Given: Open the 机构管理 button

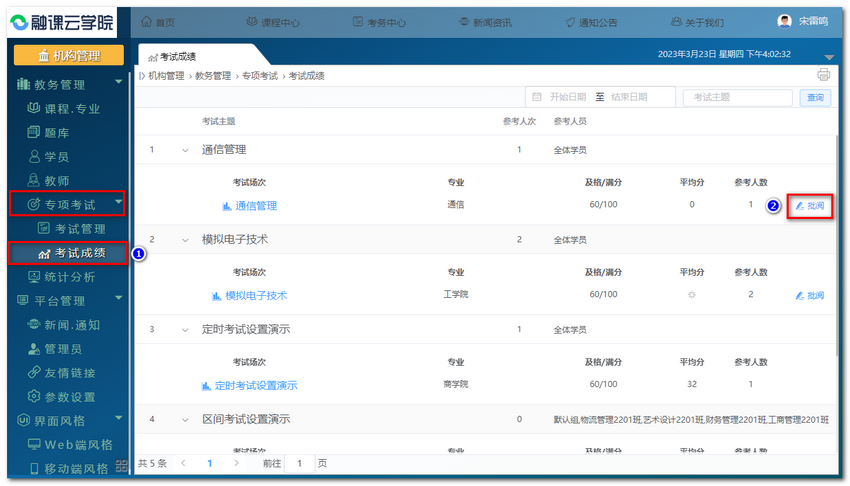Looking at the screenshot, I should 69,55.
